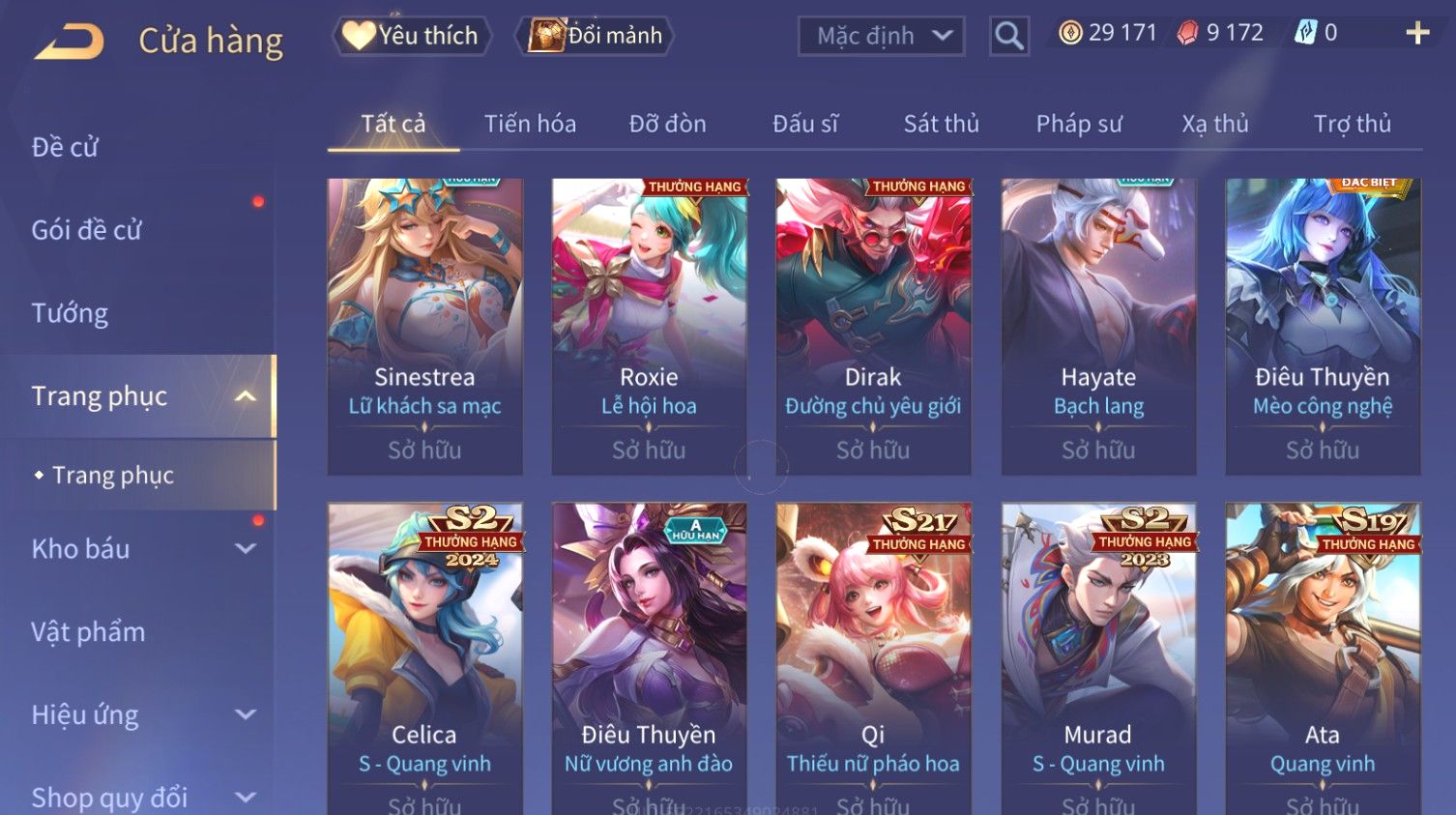1456x815 pixels.
Task: Select the Tiến hóa tab
Action: coord(530,124)
